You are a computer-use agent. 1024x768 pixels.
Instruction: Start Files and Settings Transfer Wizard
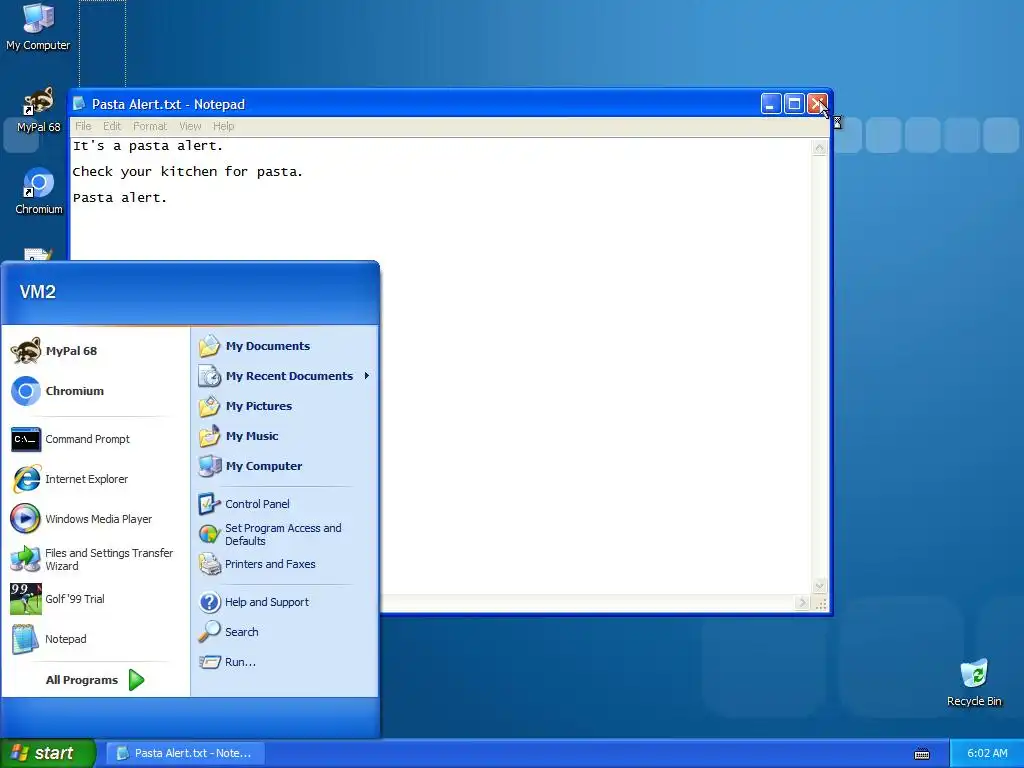(x=93, y=560)
